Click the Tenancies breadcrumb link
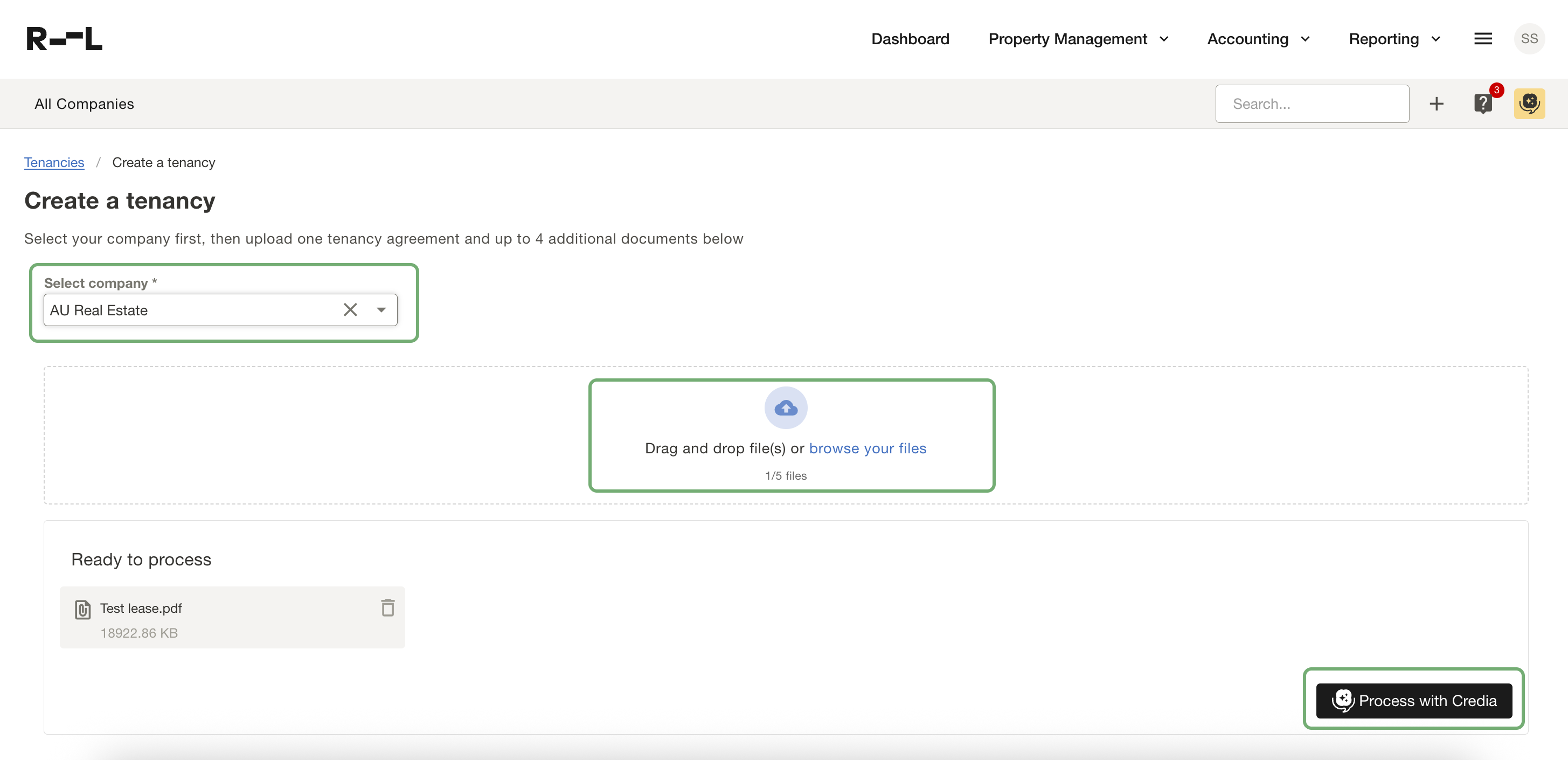Viewport: 1568px width, 760px height. pos(54,163)
